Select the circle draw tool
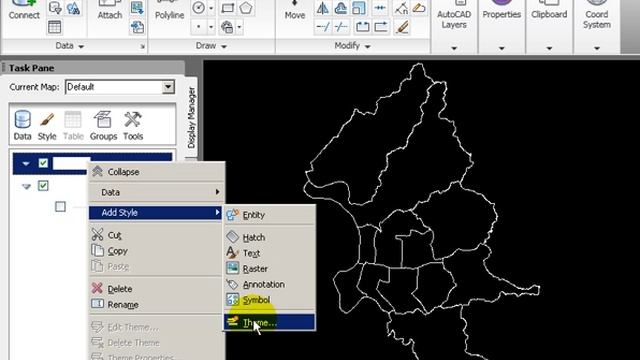The image size is (640, 360). pos(198,8)
